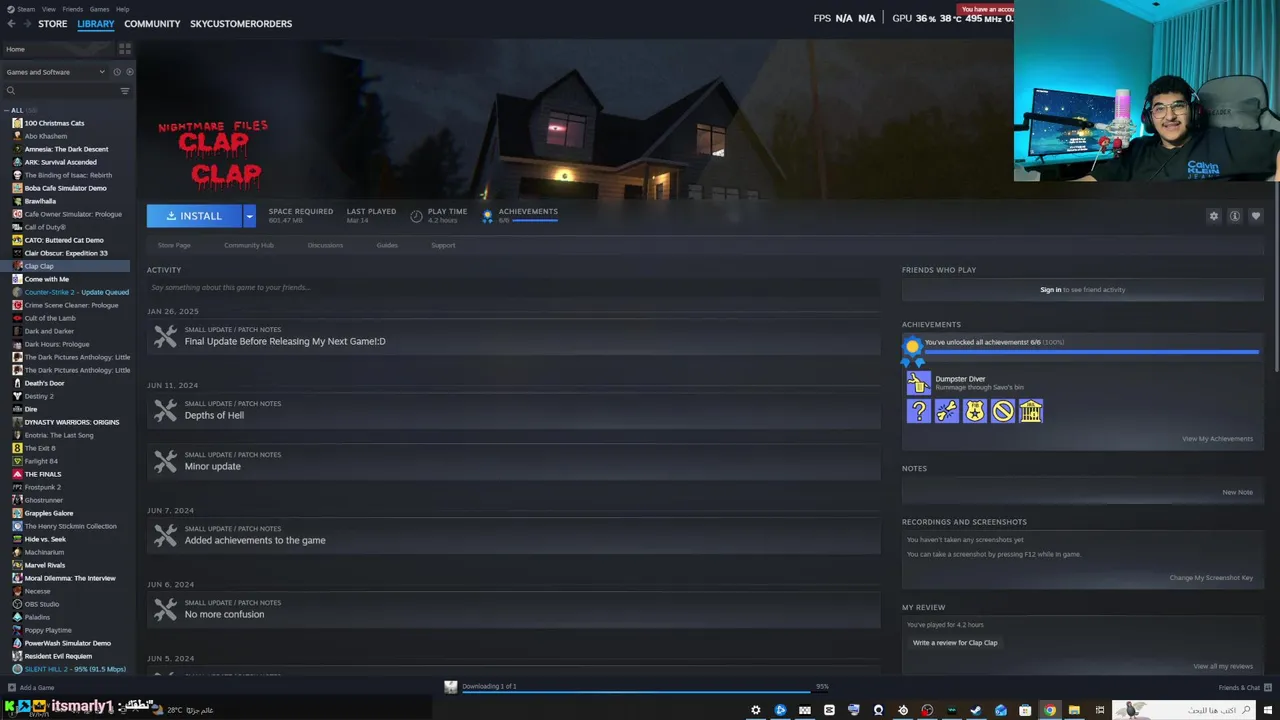The height and width of the screenshot is (720, 1280).
Task: Open the Store Page link
Action: (174, 245)
